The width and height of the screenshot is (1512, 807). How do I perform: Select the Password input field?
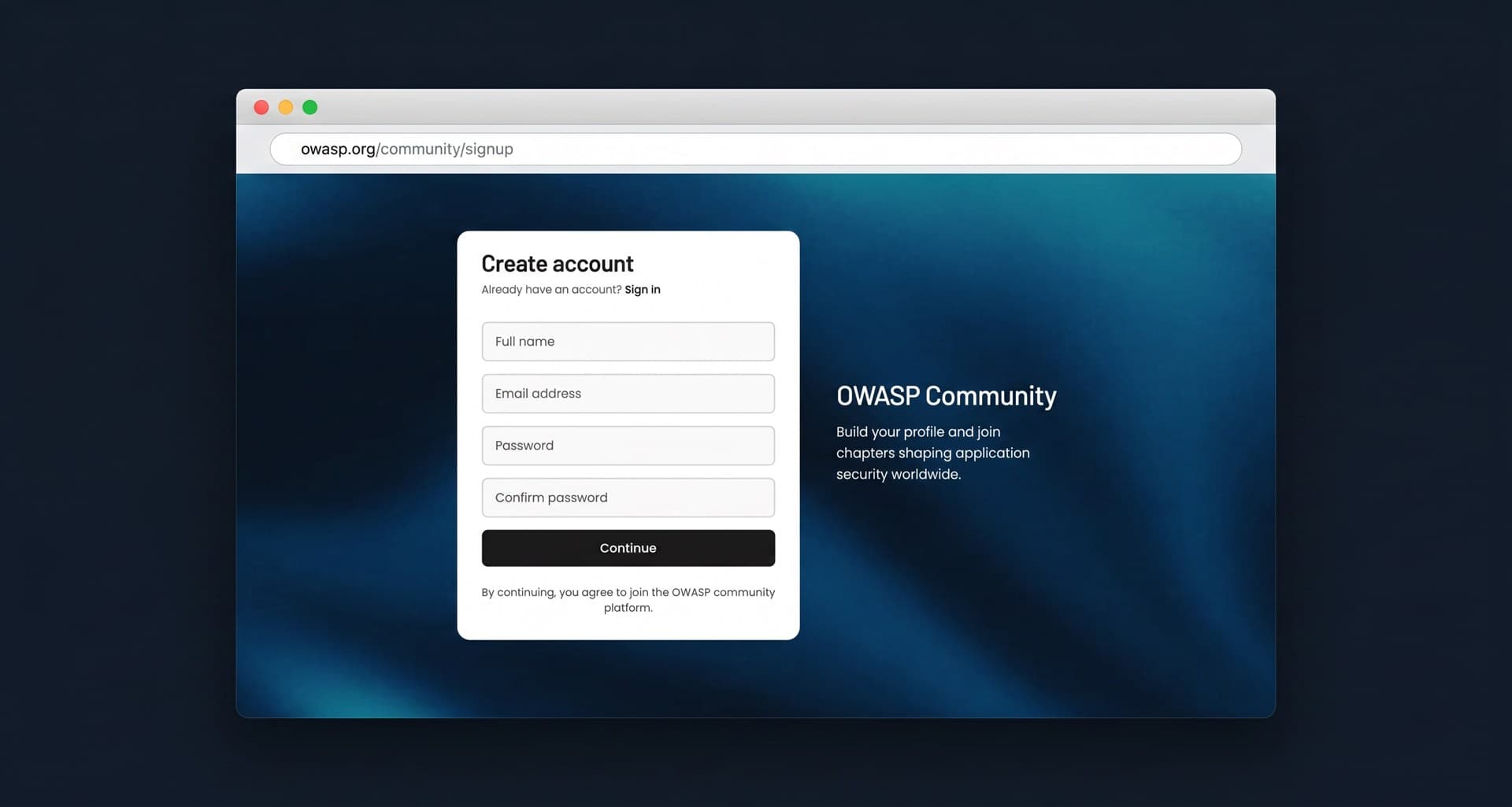[628, 445]
